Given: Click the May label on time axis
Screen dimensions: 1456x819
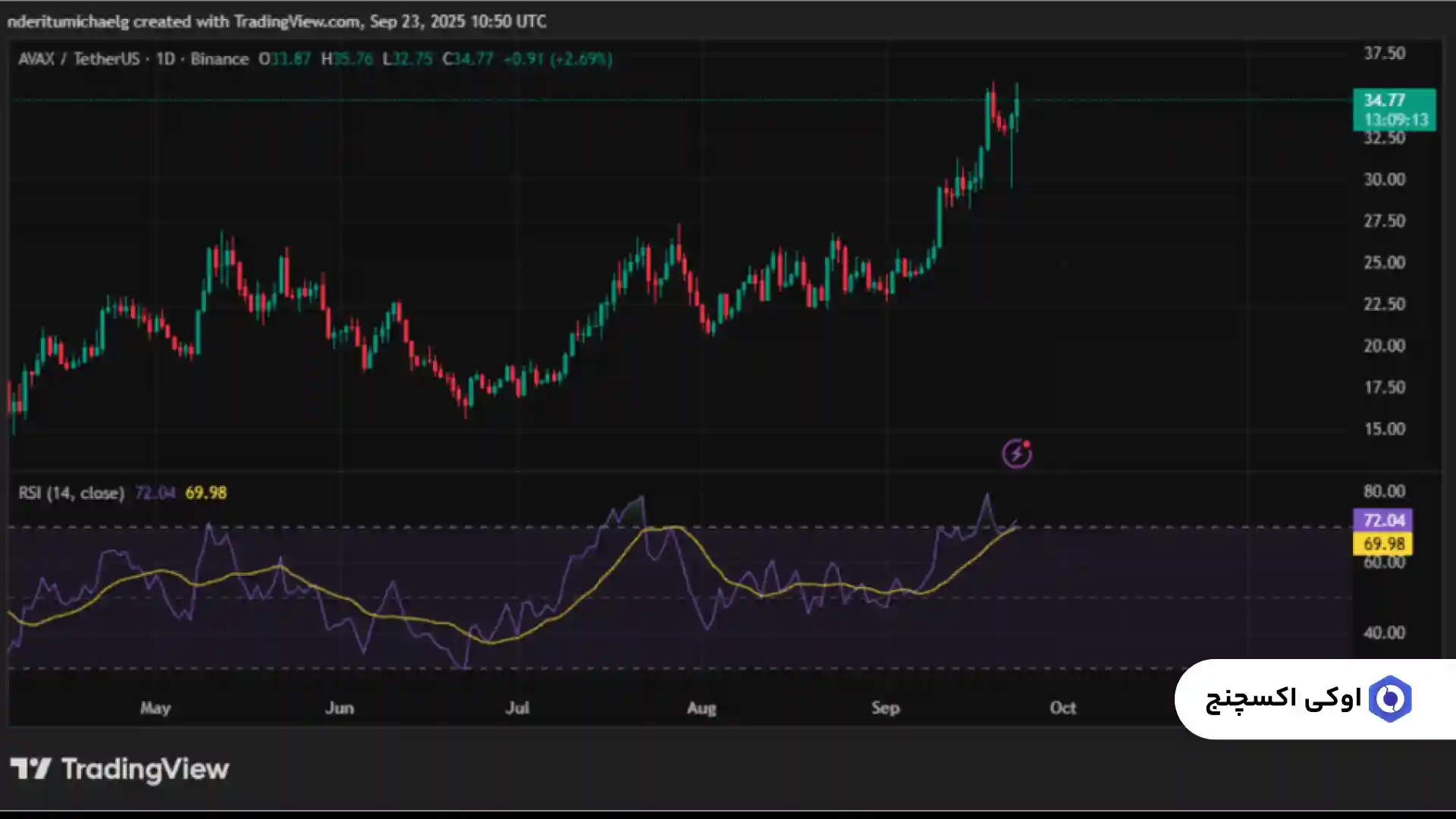Looking at the screenshot, I should point(155,708).
